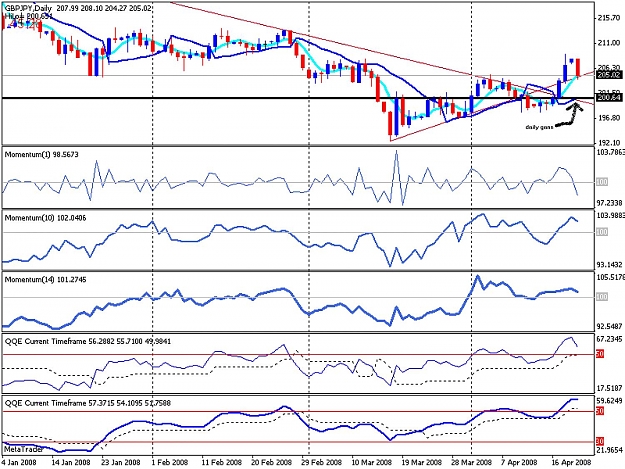
Task: Click the 28 Mar 2008 date label
Action: click(x=472, y=462)
